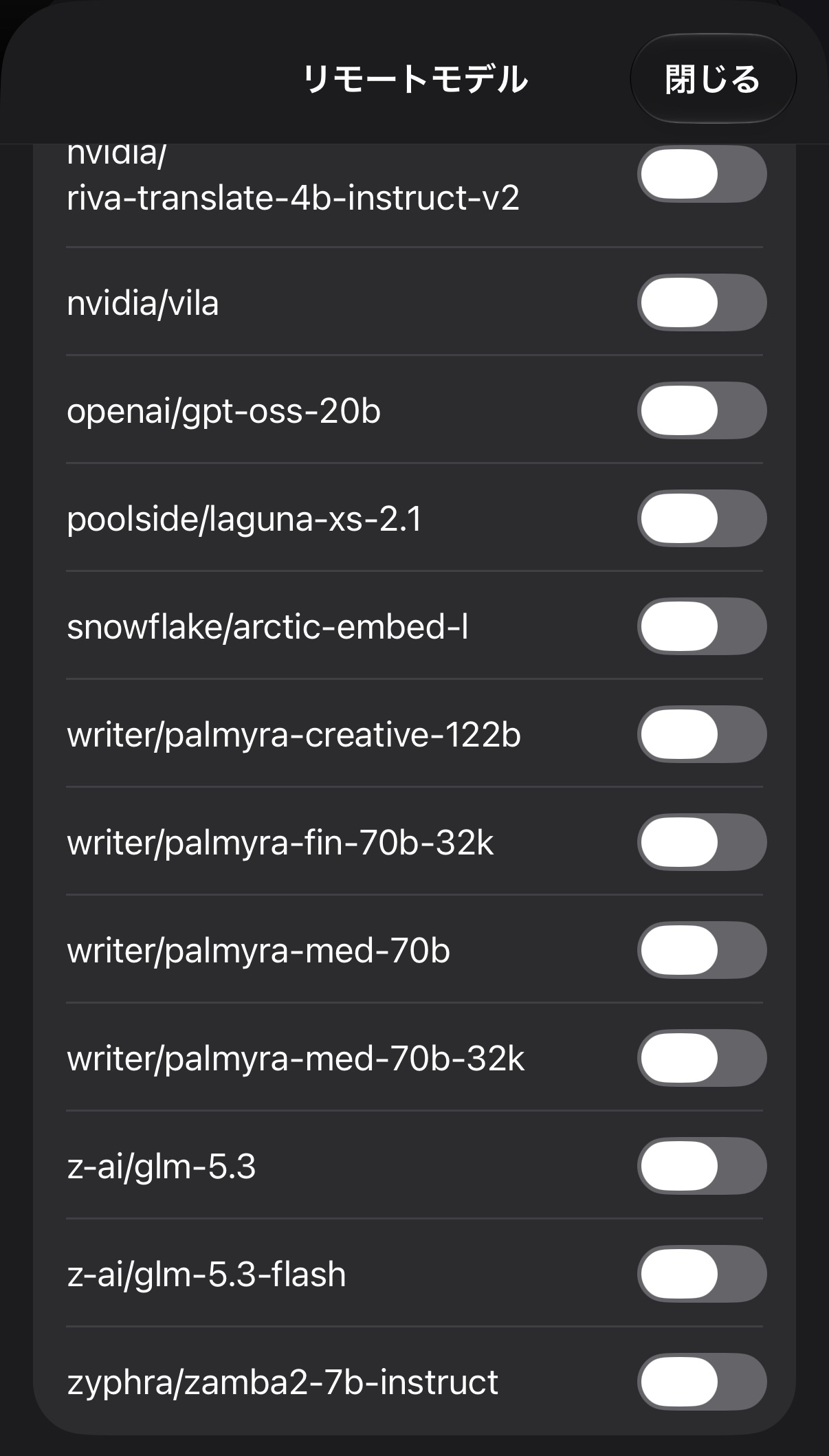829x1456 pixels.
Task: Select the openai/gpt-oss-20b row label
Action: click(x=223, y=412)
